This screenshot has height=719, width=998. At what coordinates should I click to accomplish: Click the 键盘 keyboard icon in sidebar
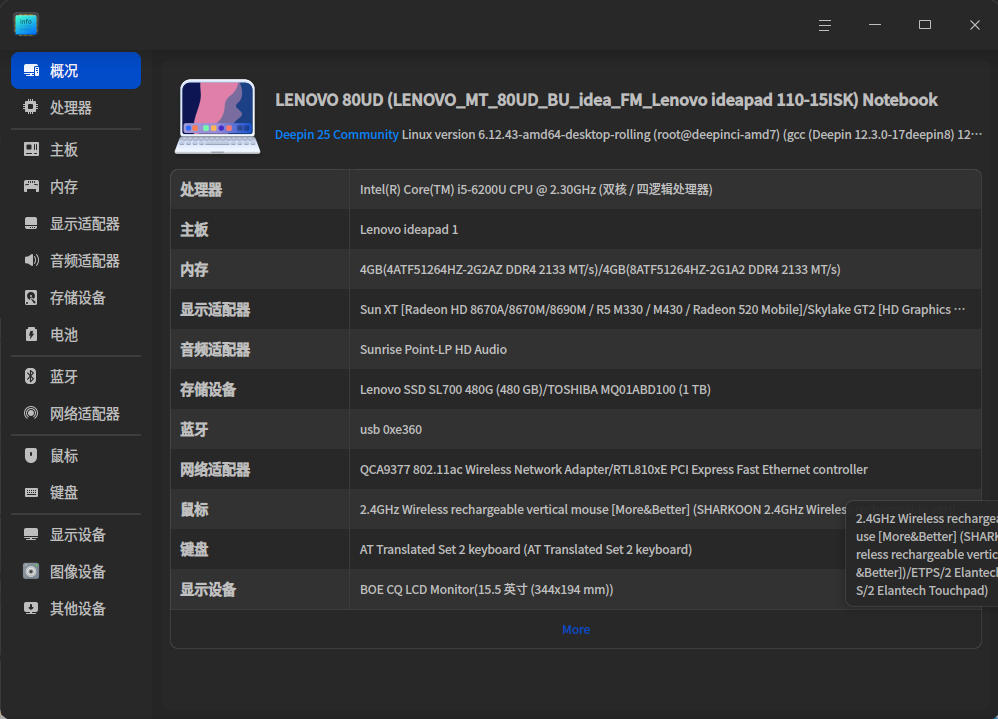(x=31, y=492)
